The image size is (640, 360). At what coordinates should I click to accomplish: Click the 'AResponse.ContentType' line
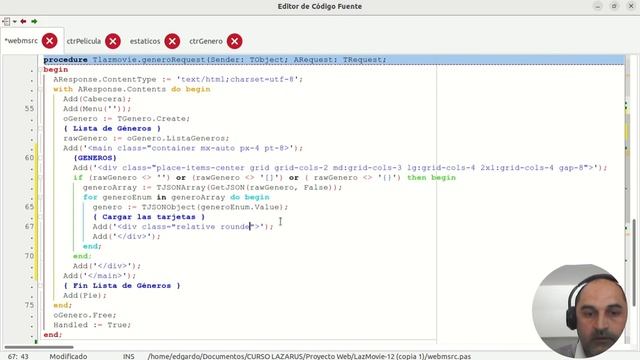coord(178,79)
